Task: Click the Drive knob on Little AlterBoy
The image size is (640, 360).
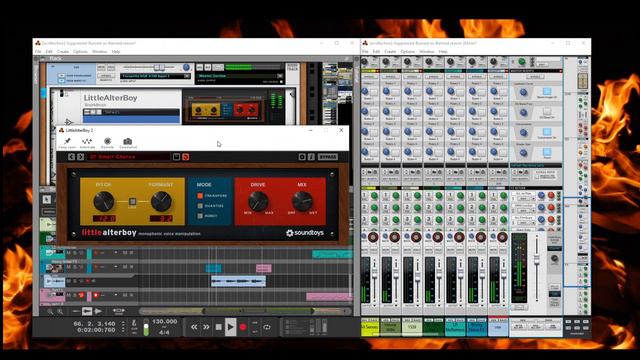Action: coord(258,201)
